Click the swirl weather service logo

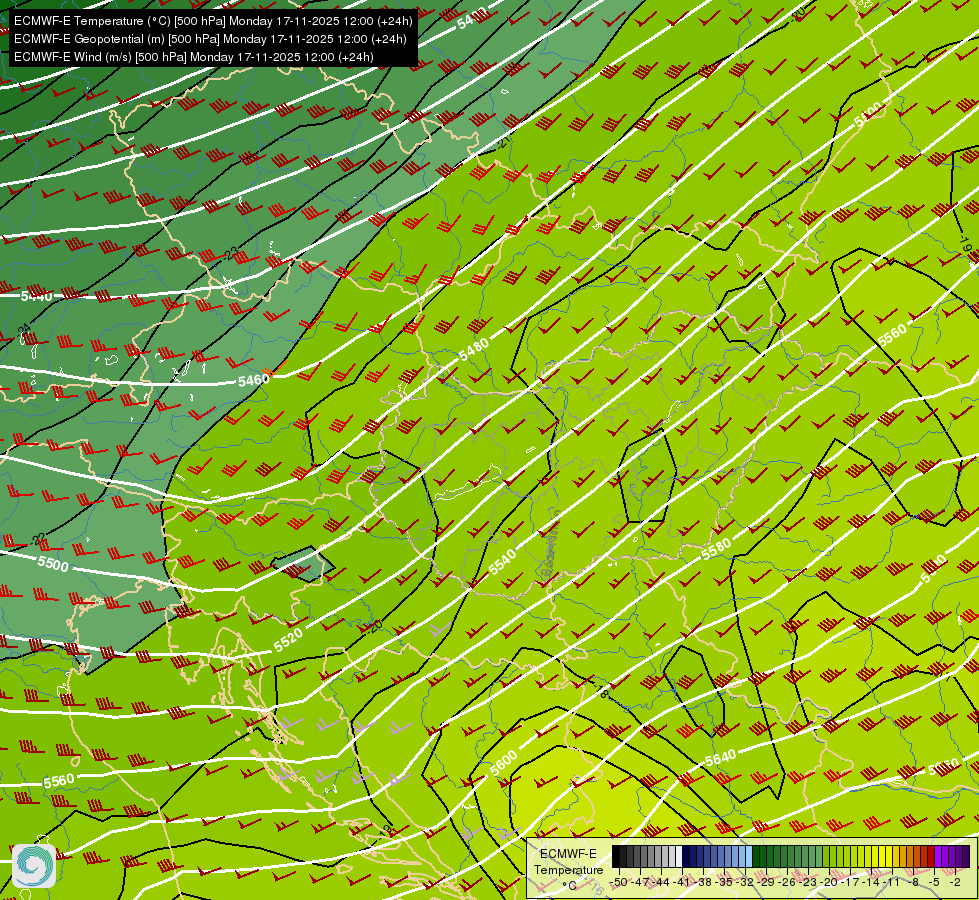(x=34, y=866)
